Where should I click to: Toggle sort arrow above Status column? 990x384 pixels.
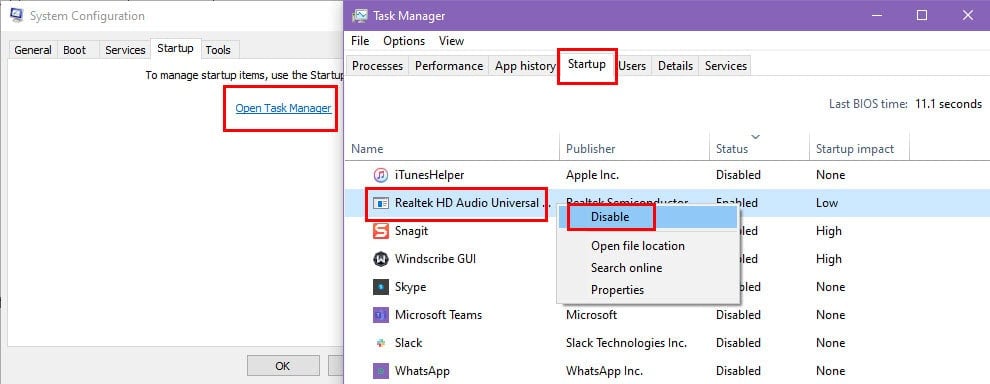click(756, 137)
